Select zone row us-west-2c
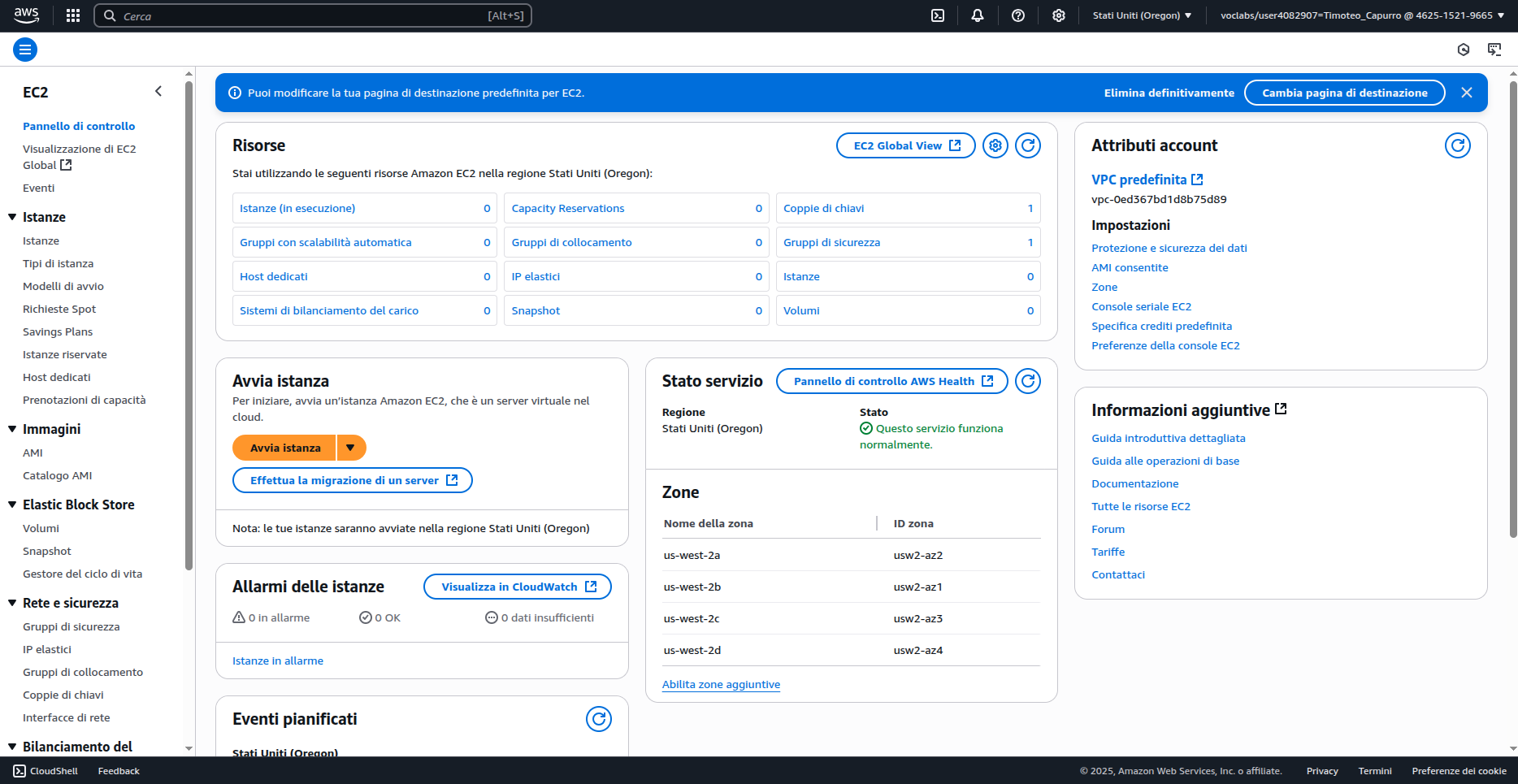This screenshot has width=1518, height=784. pyautogui.click(x=851, y=618)
